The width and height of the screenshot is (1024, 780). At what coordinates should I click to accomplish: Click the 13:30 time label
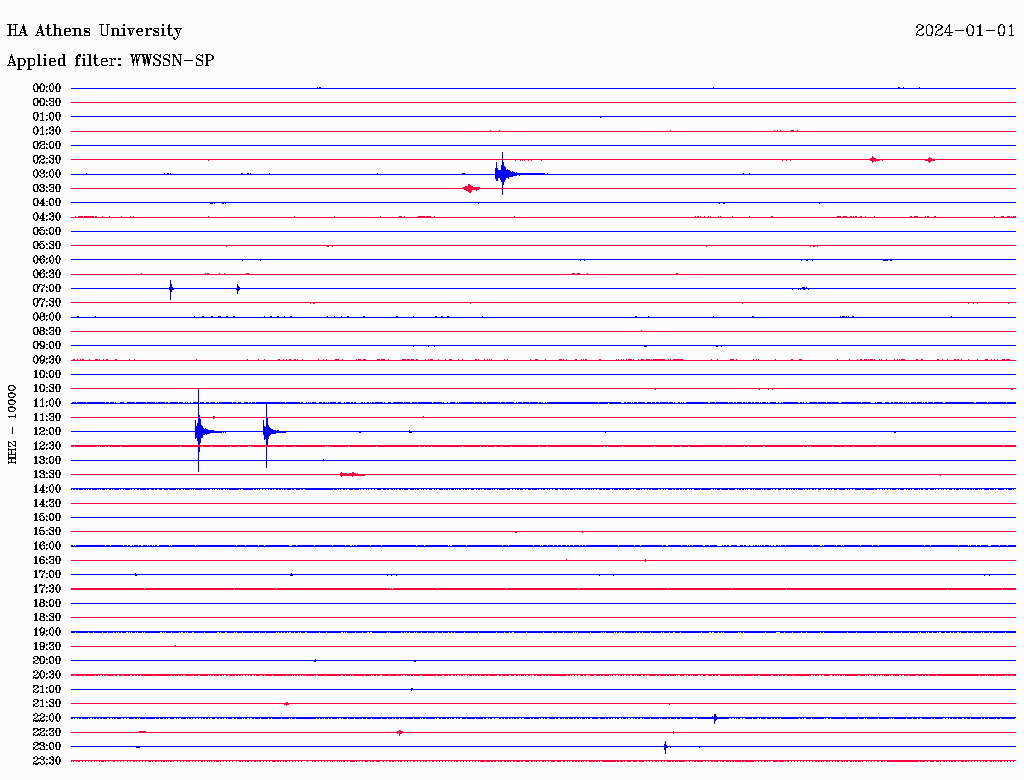[47, 474]
